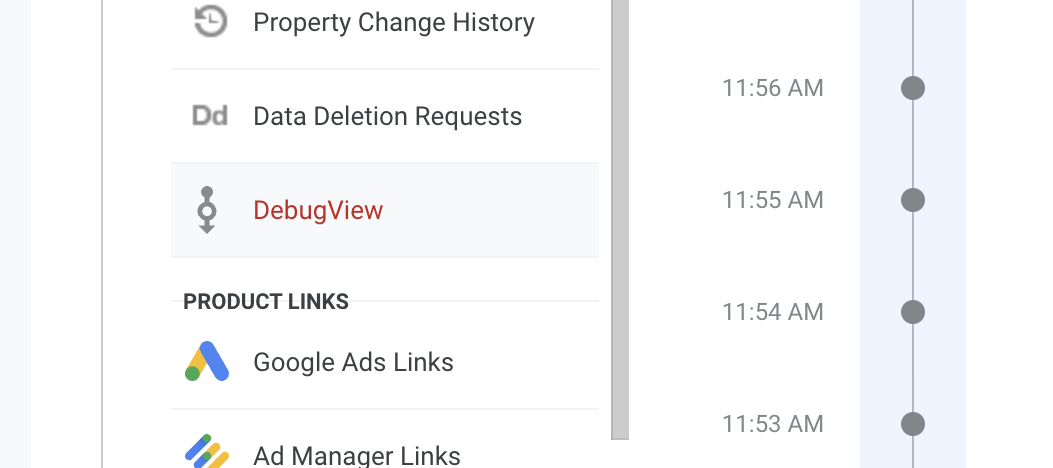This screenshot has width=1053, height=468.
Task: Click the 11:56 AM time label
Action: pos(772,88)
